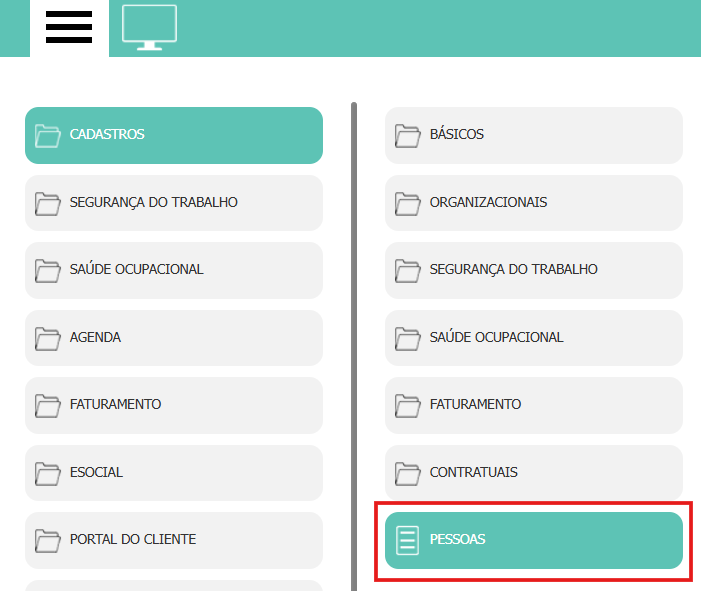Open the ESOCIAL menu
Viewport: 701px width, 591px height.
click(x=174, y=473)
